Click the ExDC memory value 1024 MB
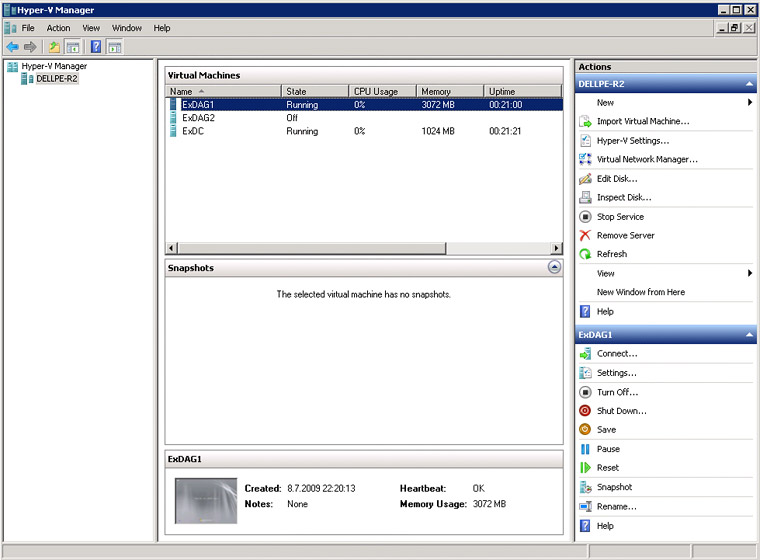760x560 pixels. click(x=438, y=131)
